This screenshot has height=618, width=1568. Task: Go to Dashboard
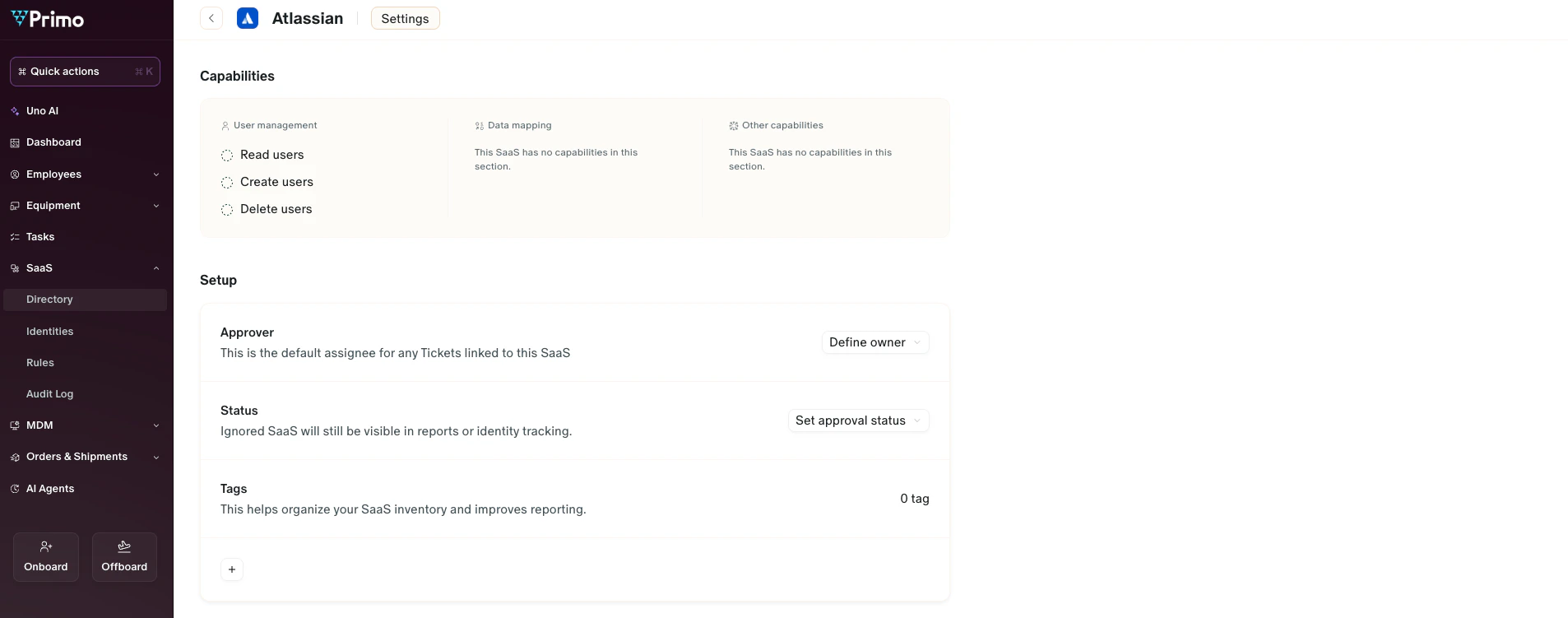[x=53, y=142]
